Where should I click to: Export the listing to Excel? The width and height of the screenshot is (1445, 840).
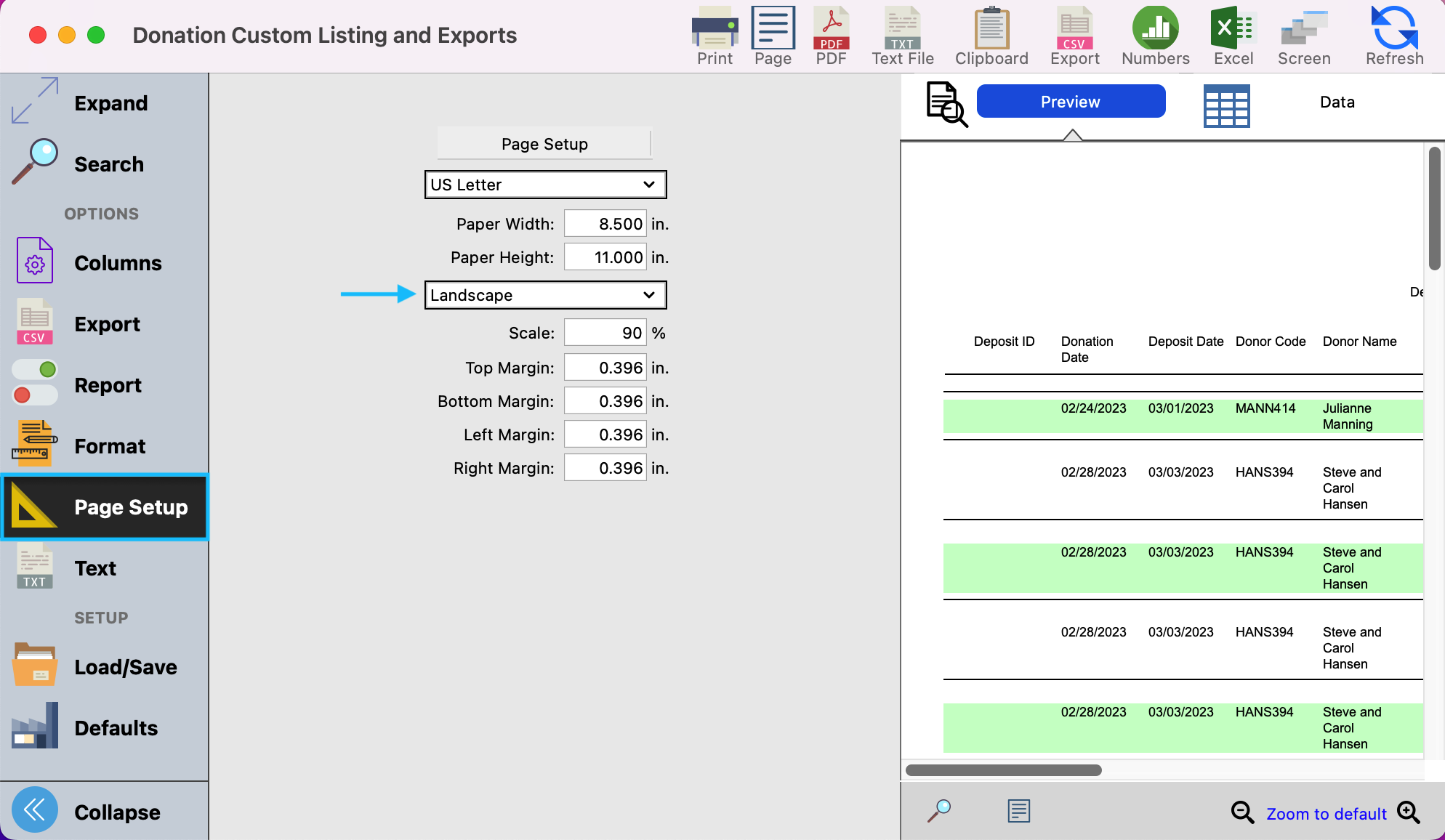pyautogui.click(x=1233, y=36)
